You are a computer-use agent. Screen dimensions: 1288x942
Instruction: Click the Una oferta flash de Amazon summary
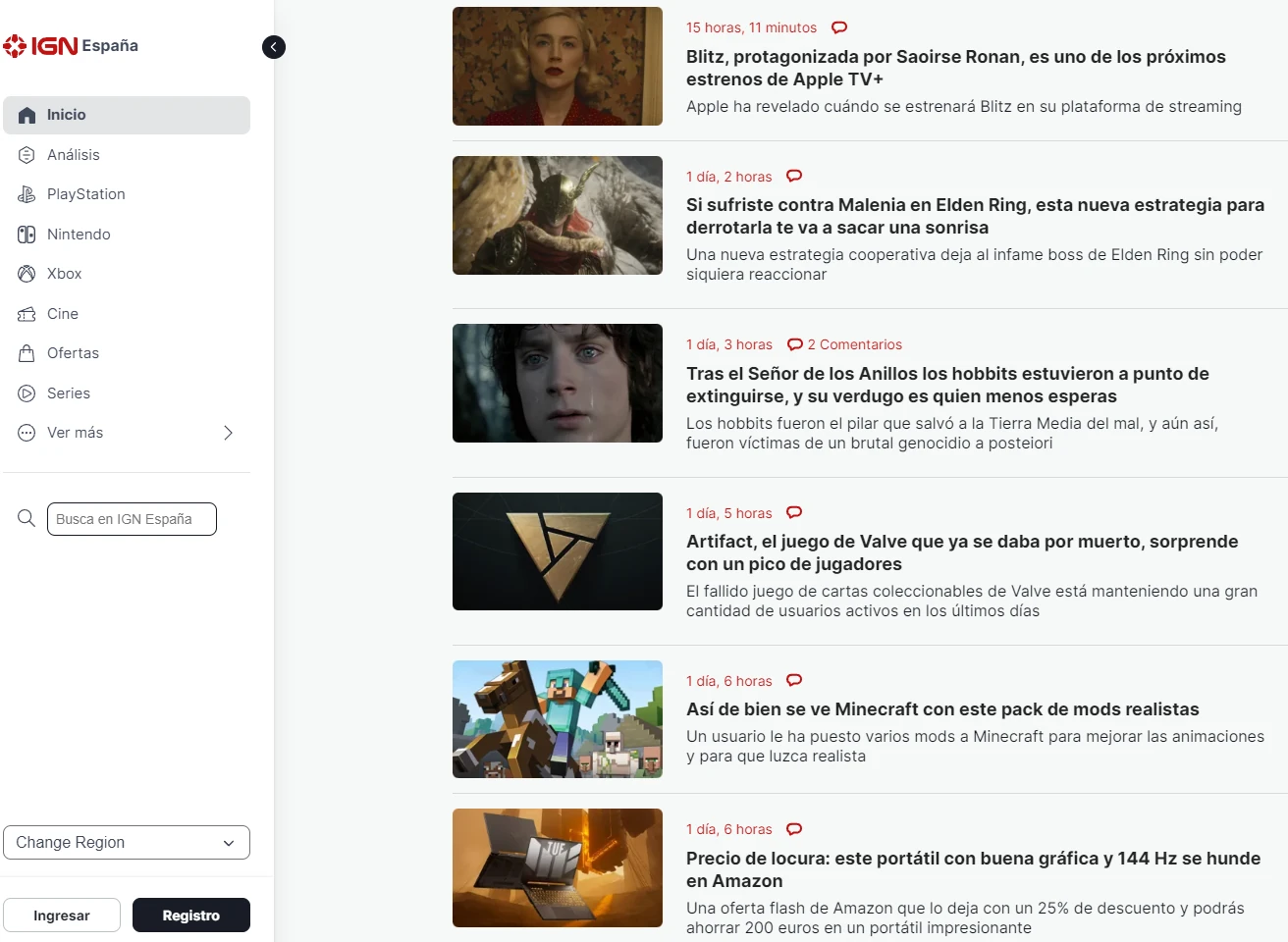tap(965, 917)
